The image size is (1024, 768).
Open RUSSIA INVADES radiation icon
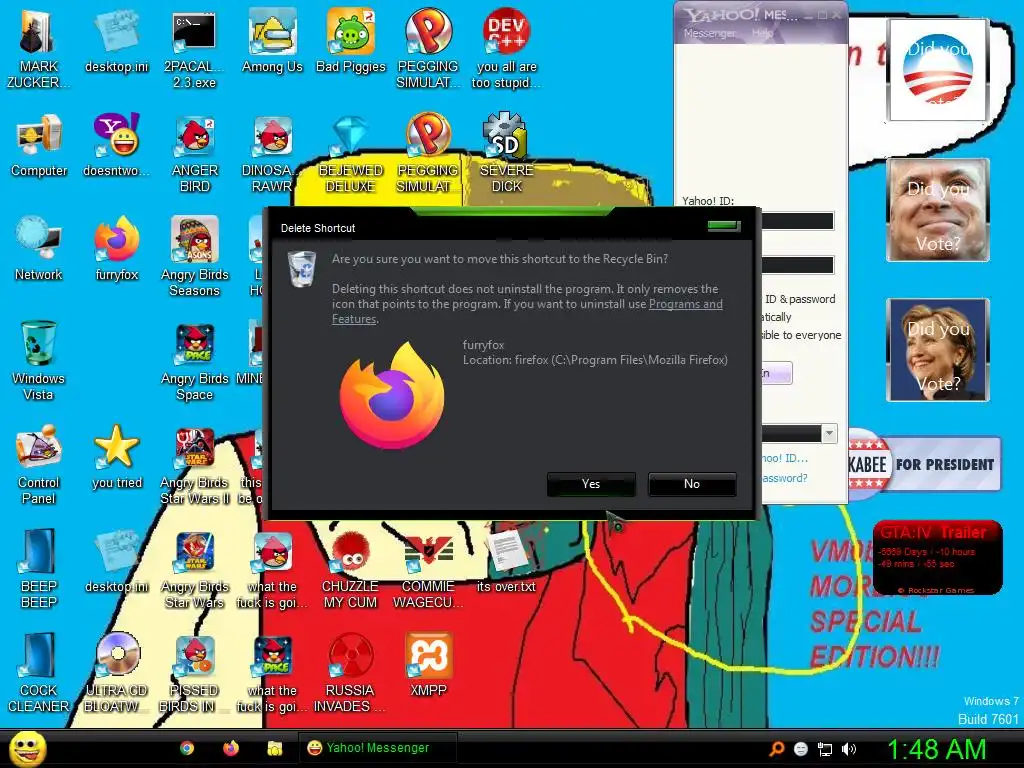(x=350, y=672)
